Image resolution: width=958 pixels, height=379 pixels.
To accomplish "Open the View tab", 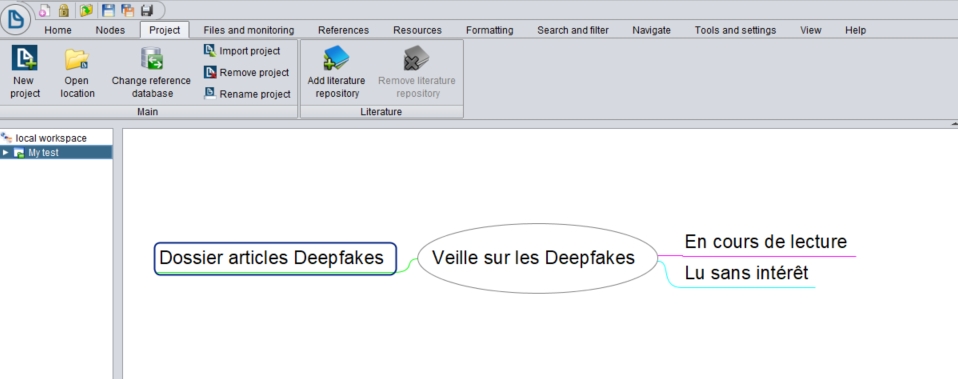I will click(811, 30).
